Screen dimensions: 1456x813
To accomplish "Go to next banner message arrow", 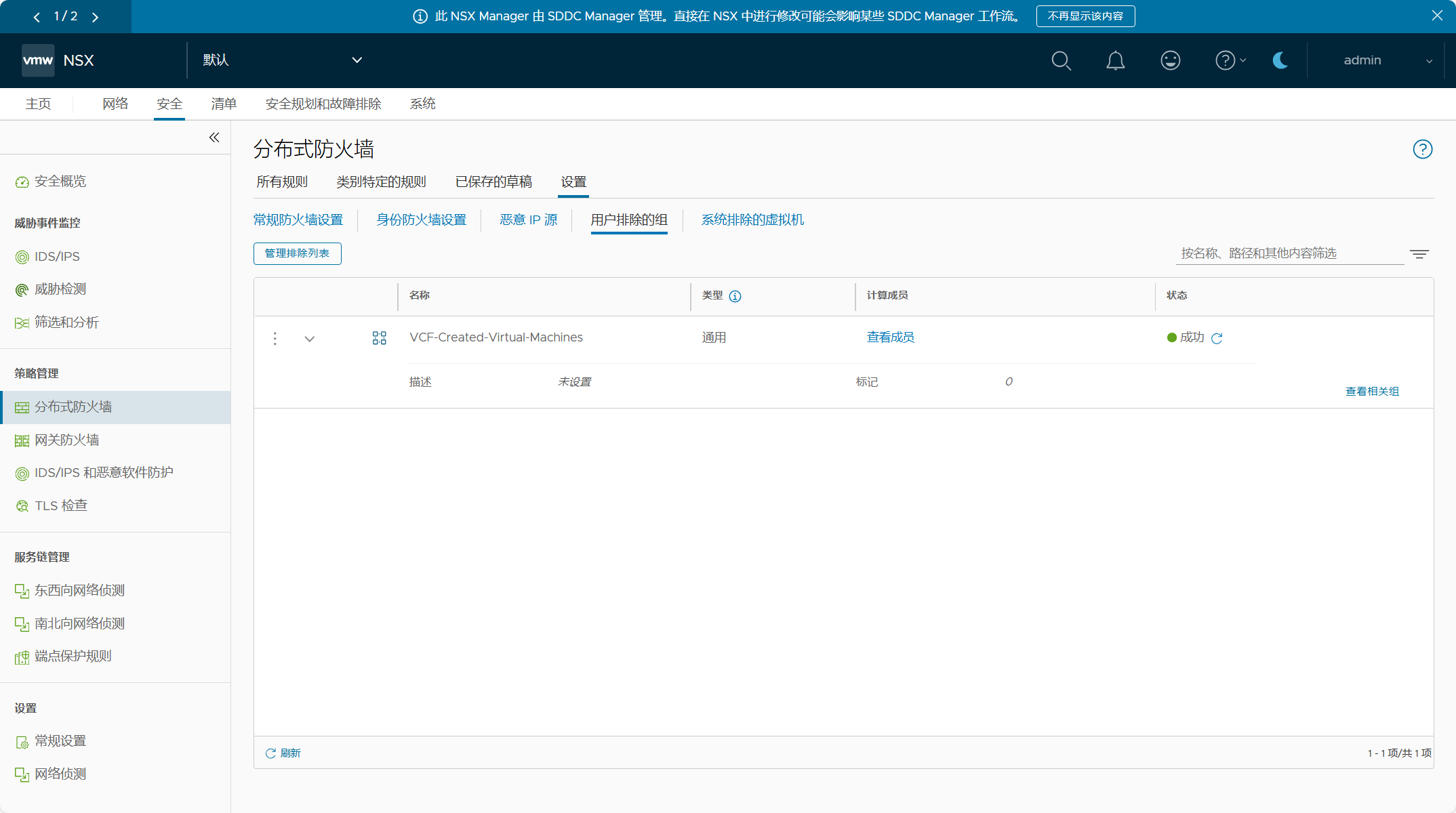I will click(x=96, y=17).
